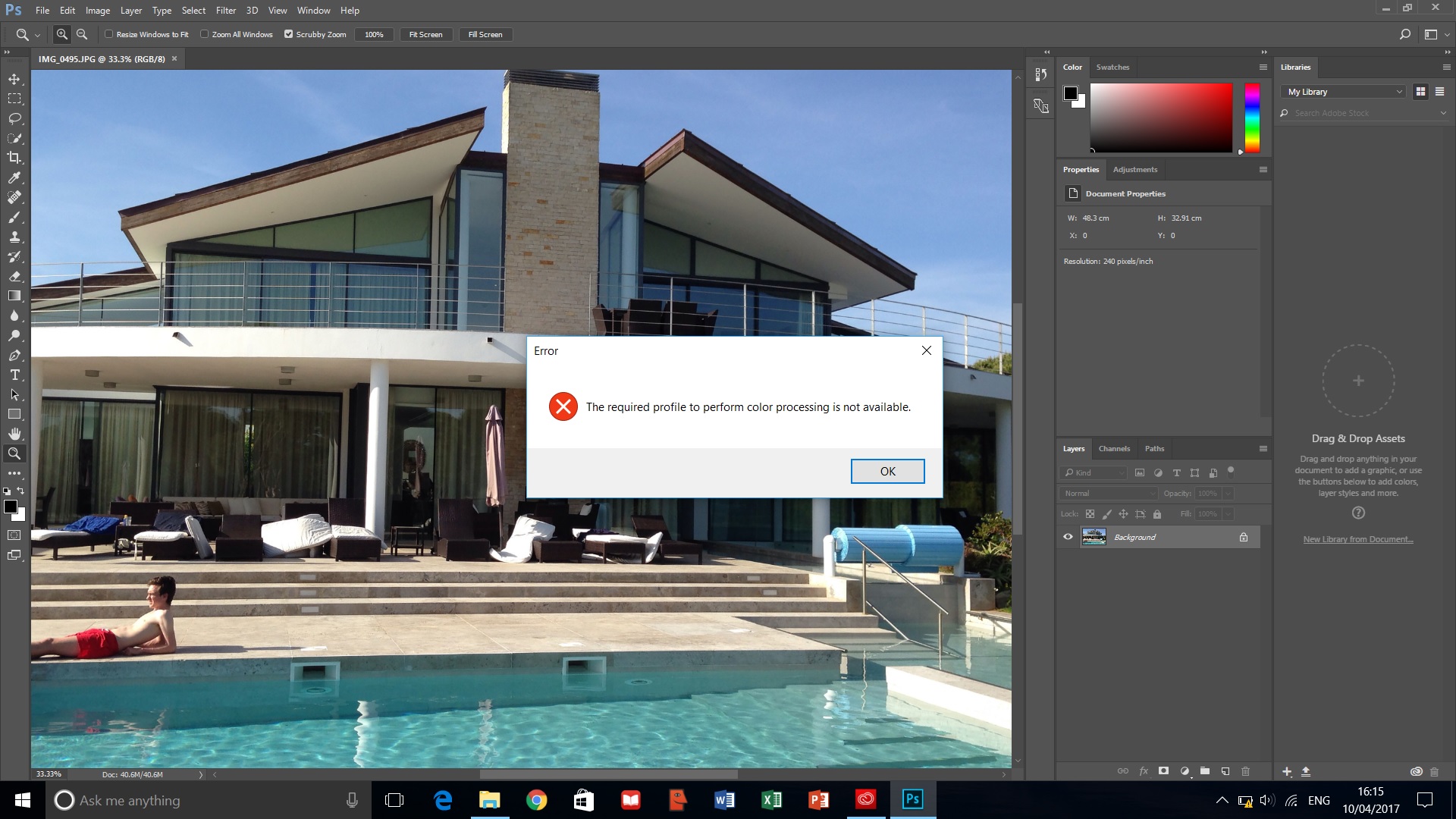Select the Clone Stamp tool
Screen dimensions: 1456x819
coord(14,237)
